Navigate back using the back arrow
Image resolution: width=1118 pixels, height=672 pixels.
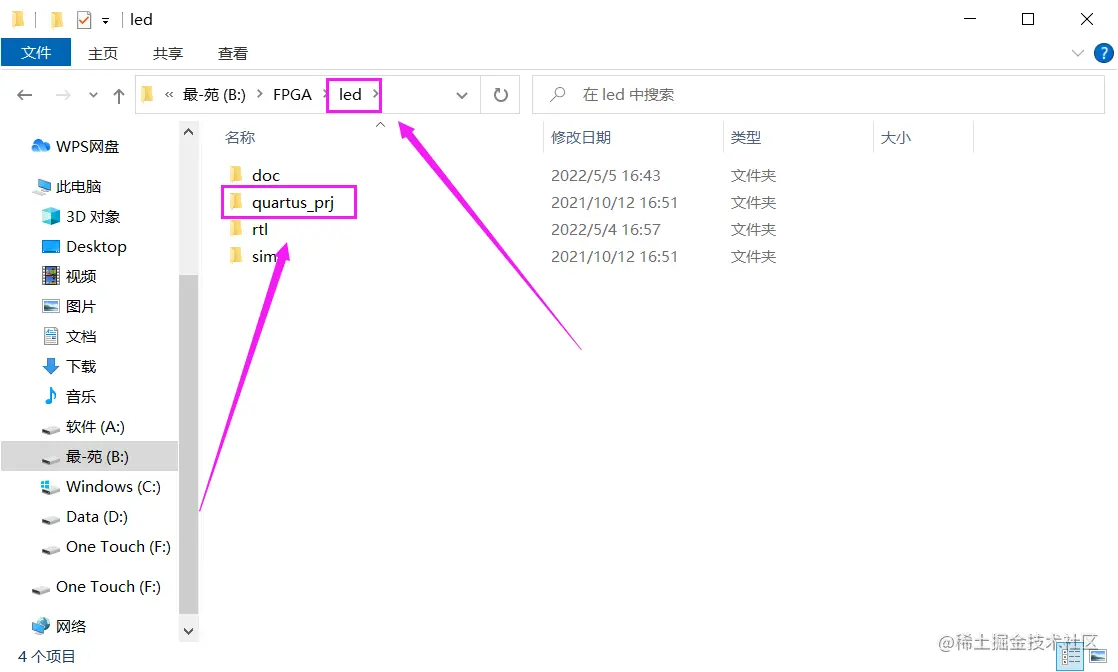[x=24, y=94]
